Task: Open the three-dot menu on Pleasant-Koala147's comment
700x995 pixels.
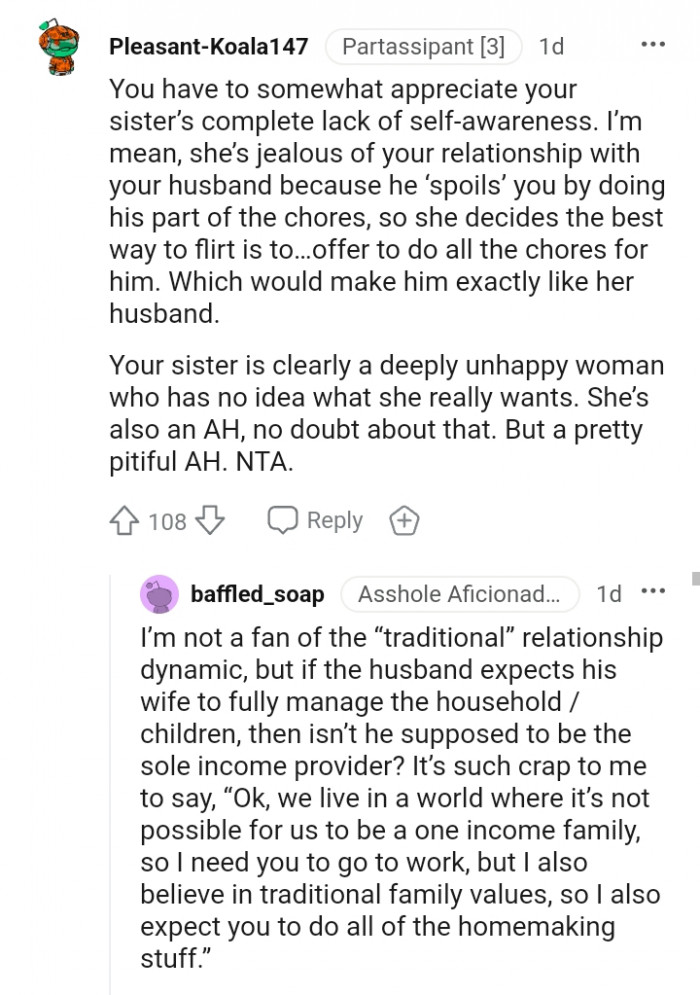Action: pyautogui.click(x=655, y=44)
